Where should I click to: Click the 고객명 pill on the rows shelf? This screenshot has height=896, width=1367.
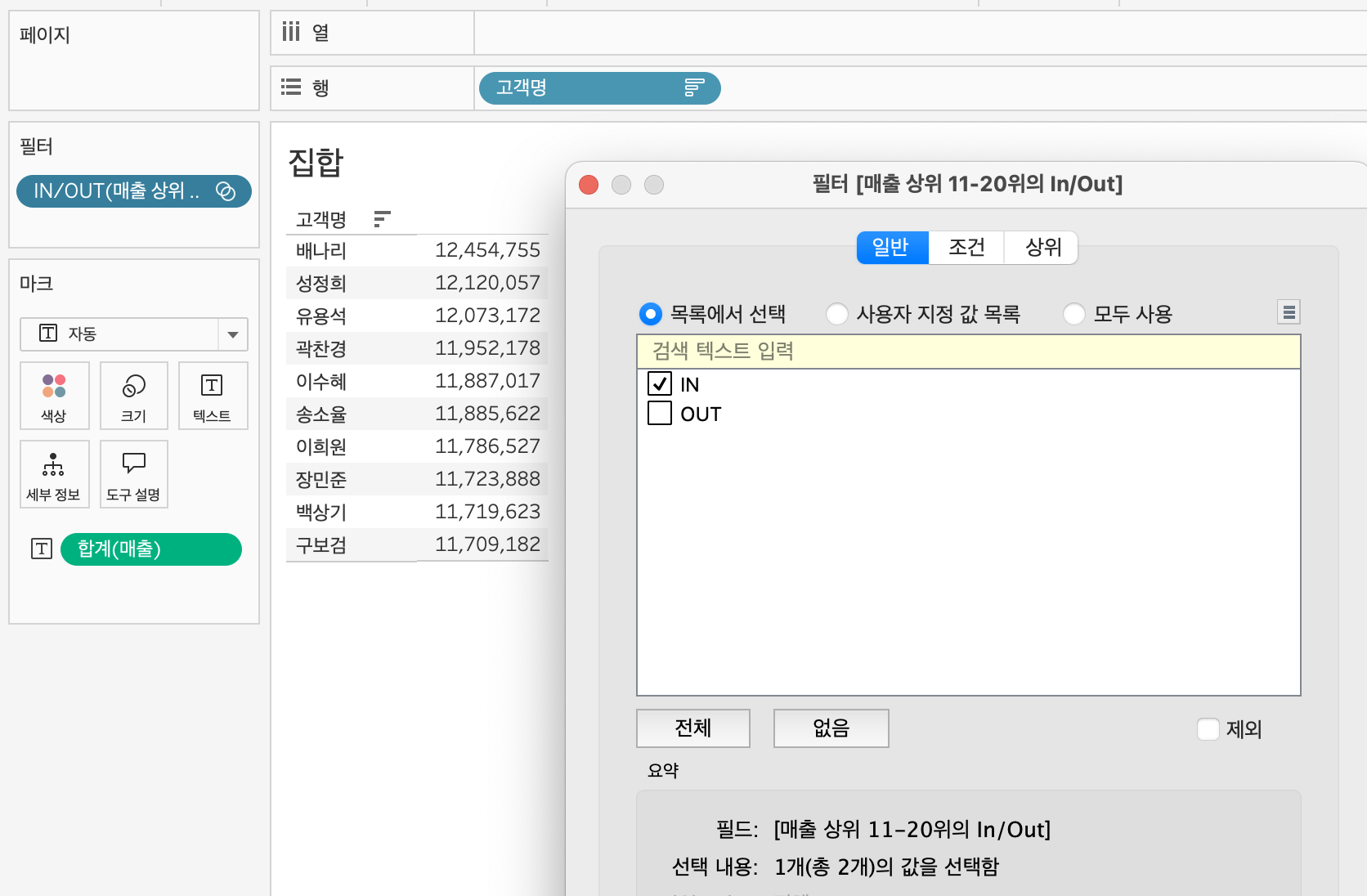click(x=599, y=87)
